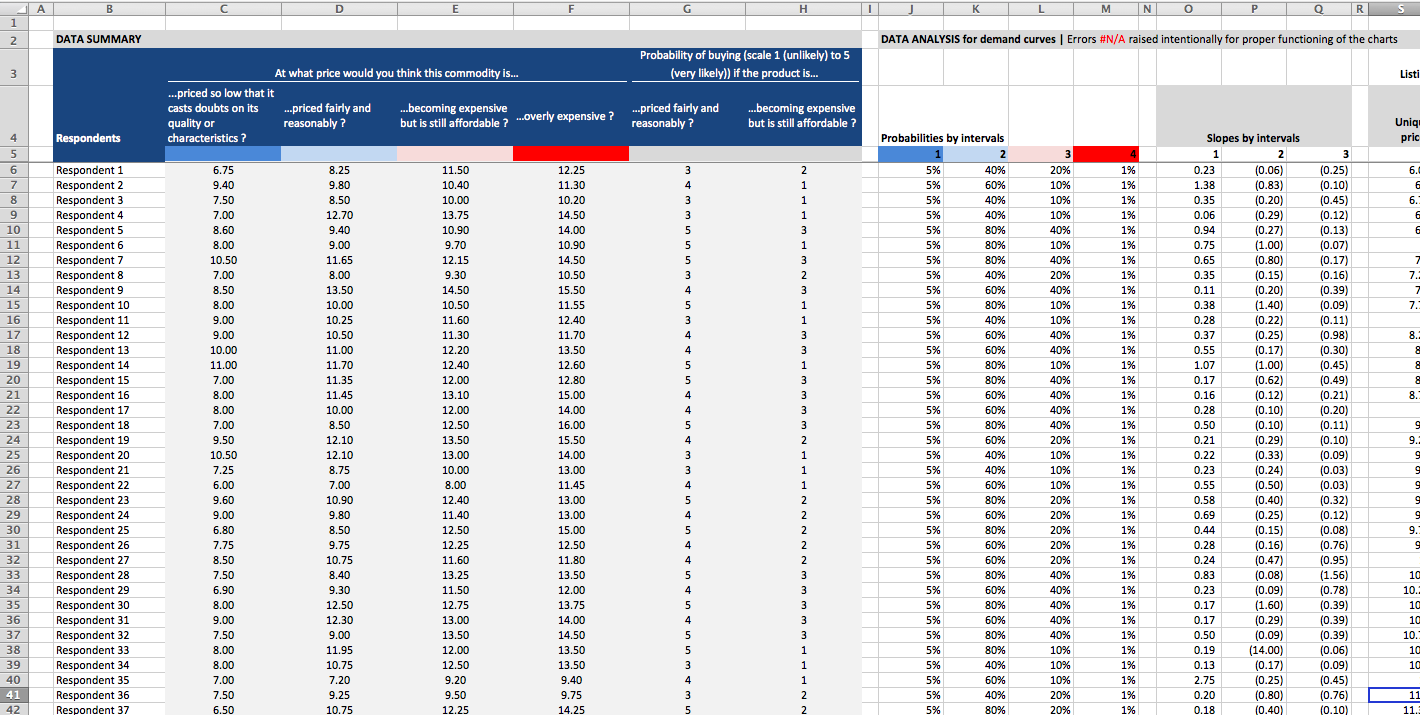Click 'Slopes by intervals' label
Viewport: 1420px width, 715px height.
(1253, 138)
